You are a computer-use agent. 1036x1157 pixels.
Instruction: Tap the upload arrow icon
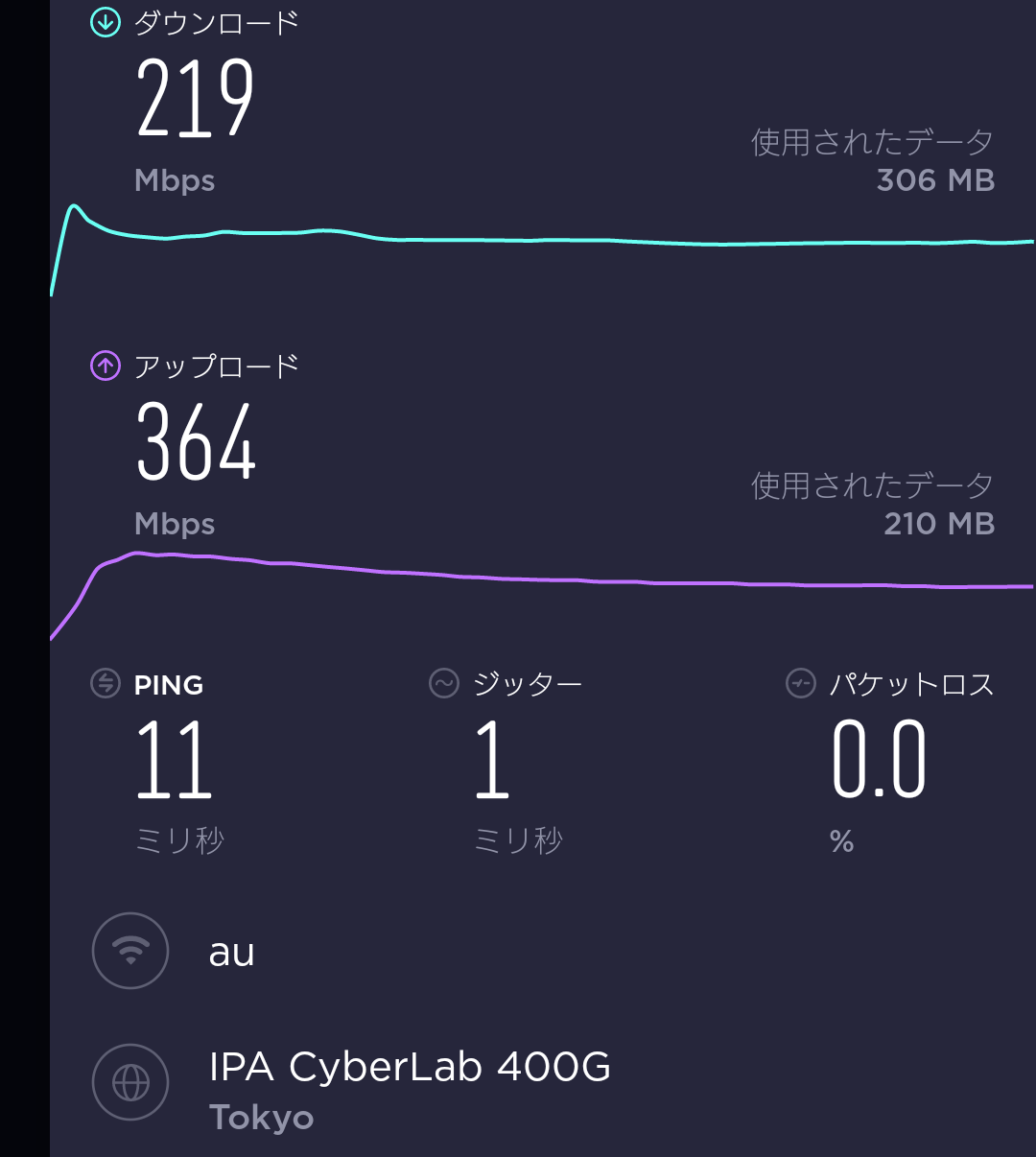click(x=105, y=366)
